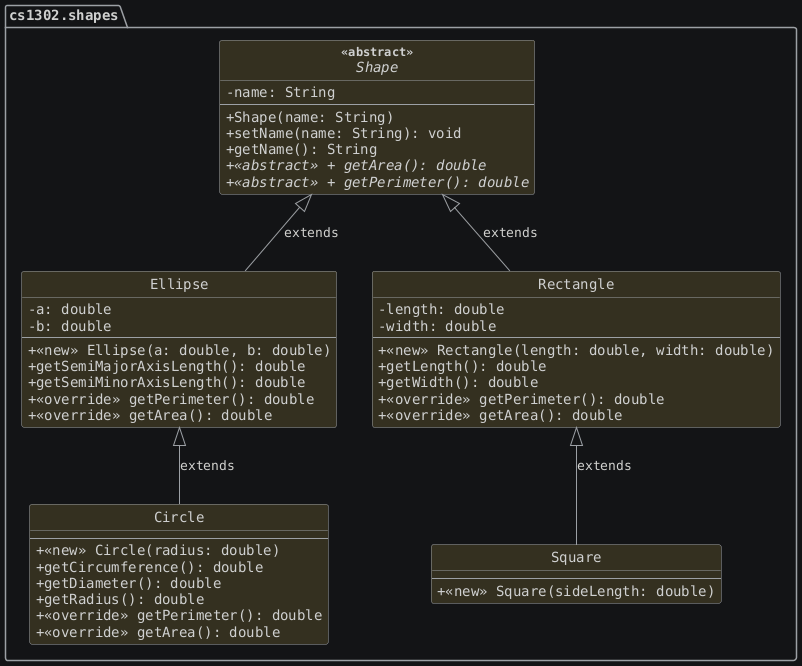Click Rectangle's override getArea() method
This screenshot has width=802, height=666.
tap(500, 415)
